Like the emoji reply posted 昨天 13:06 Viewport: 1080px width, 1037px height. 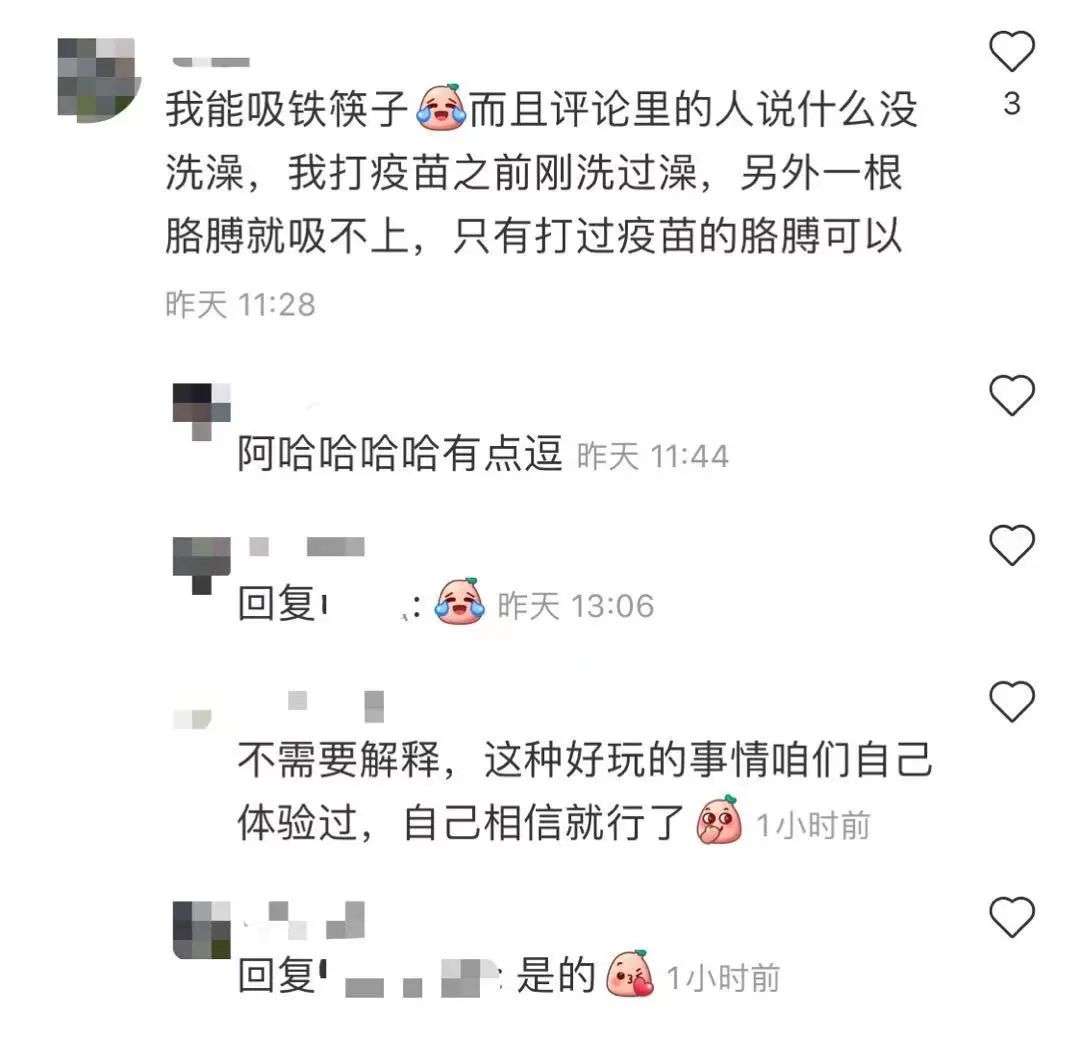point(1012,545)
